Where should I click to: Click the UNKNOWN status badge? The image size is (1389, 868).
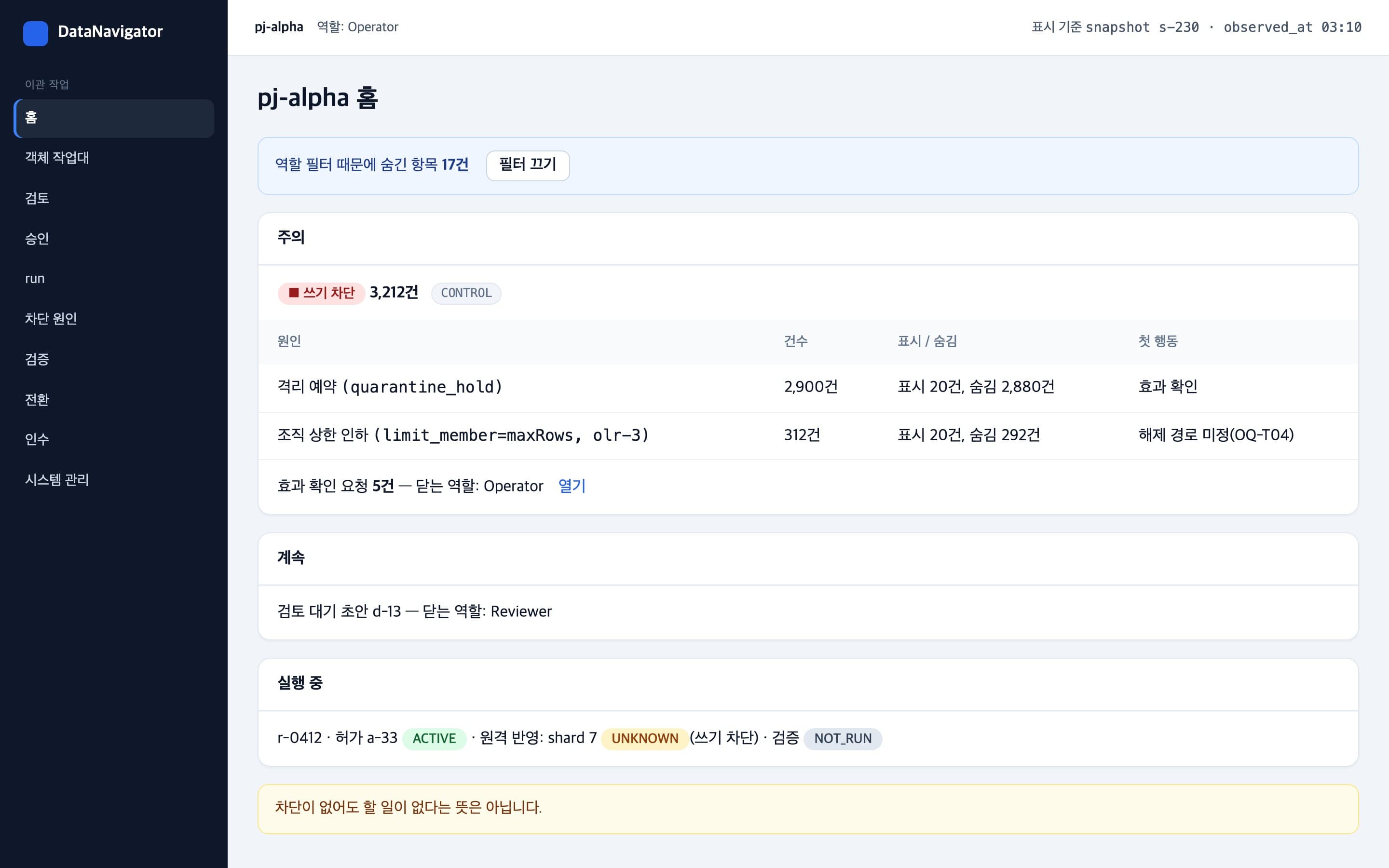pyautogui.click(x=644, y=738)
